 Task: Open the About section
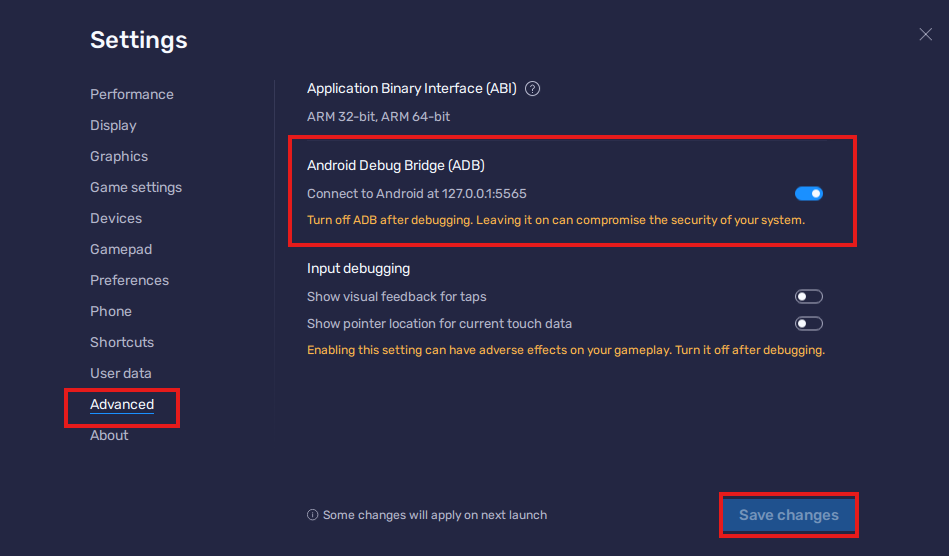[109, 435]
